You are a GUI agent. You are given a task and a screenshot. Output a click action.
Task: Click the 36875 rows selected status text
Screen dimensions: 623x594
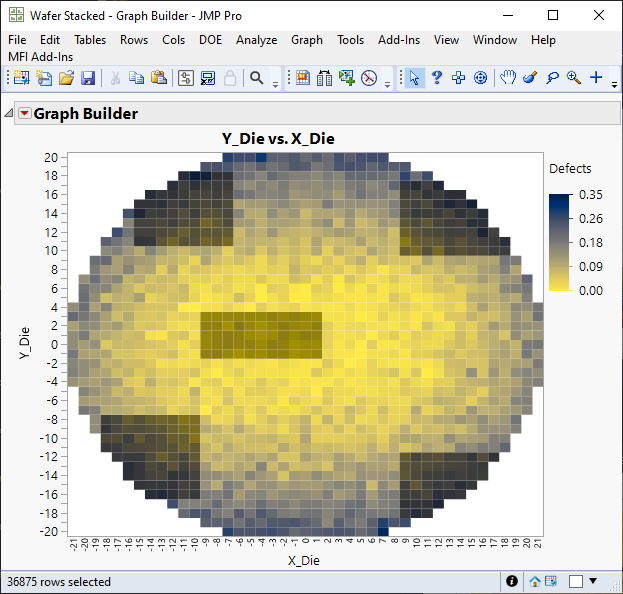pyautogui.click(x=59, y=582)
